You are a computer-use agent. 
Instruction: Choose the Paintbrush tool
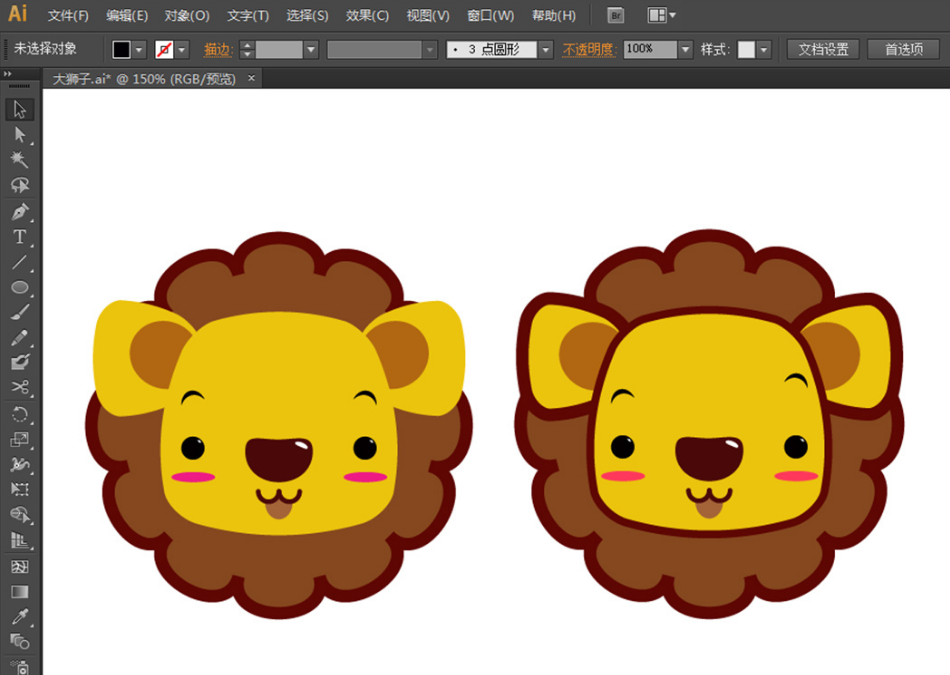19,313
